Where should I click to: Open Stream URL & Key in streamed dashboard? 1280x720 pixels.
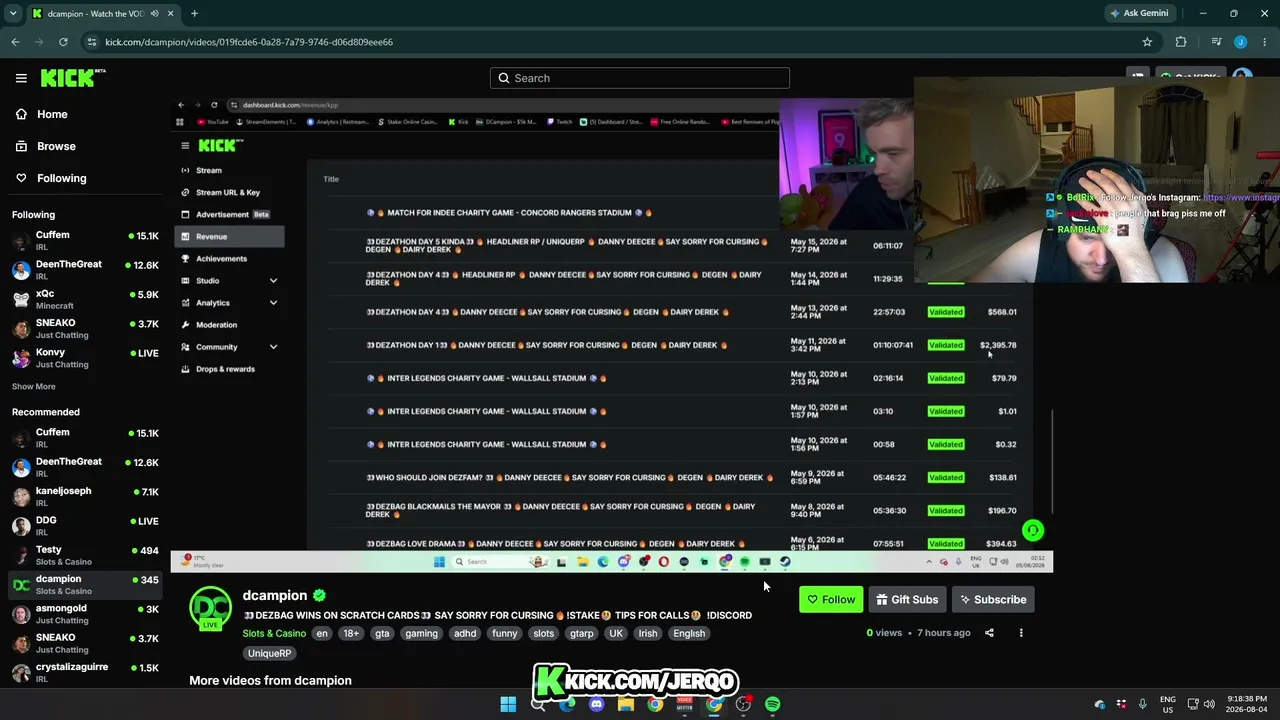coord(228,193)
